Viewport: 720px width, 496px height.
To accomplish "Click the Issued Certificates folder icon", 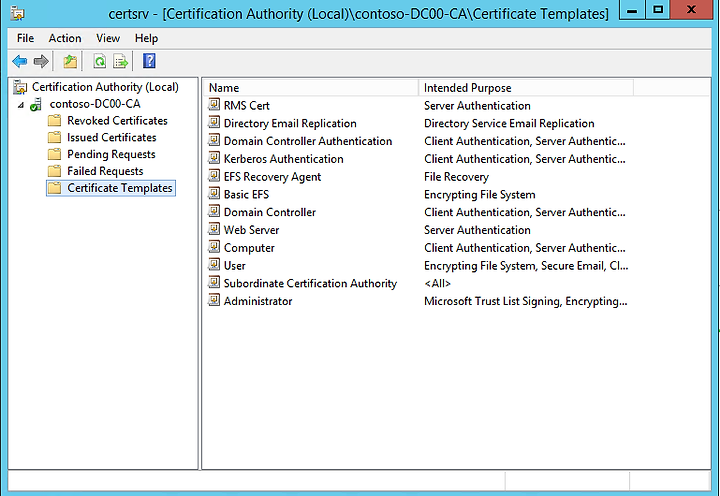I will [x=54, y=137].
